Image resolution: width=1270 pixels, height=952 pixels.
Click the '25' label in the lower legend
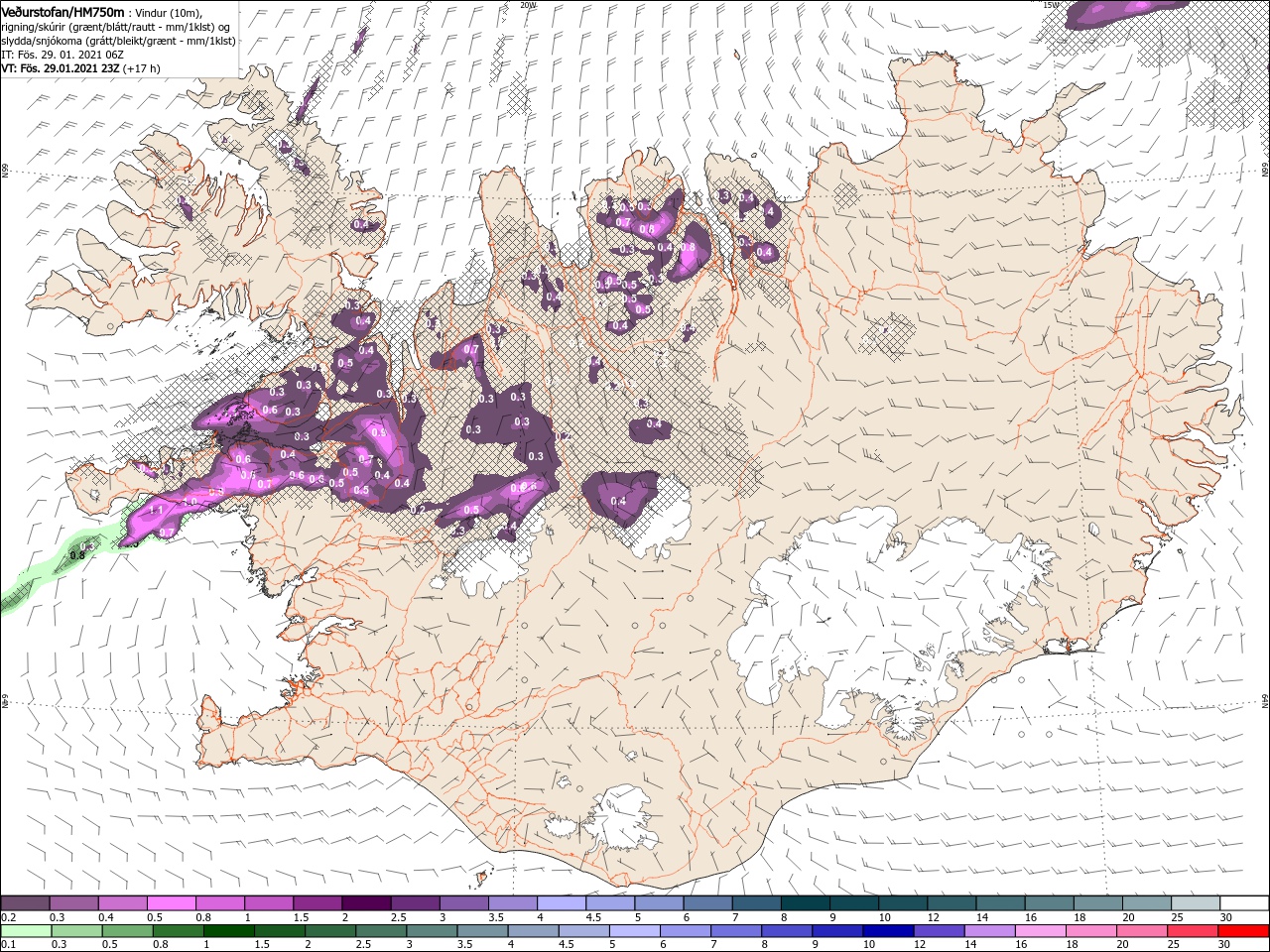click(1173, 945)
